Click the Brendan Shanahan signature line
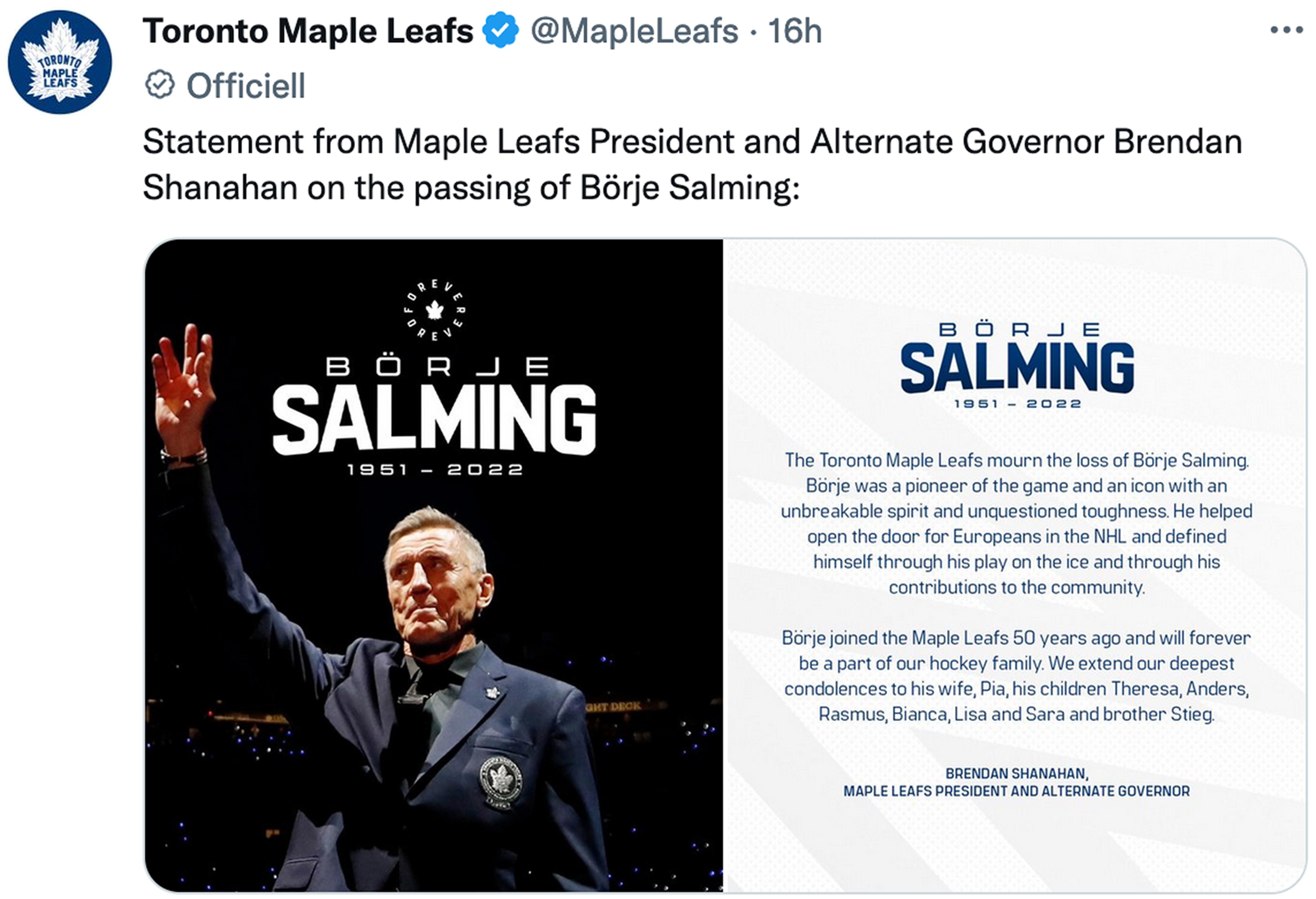The image size is (1316, 899). 1017,782
